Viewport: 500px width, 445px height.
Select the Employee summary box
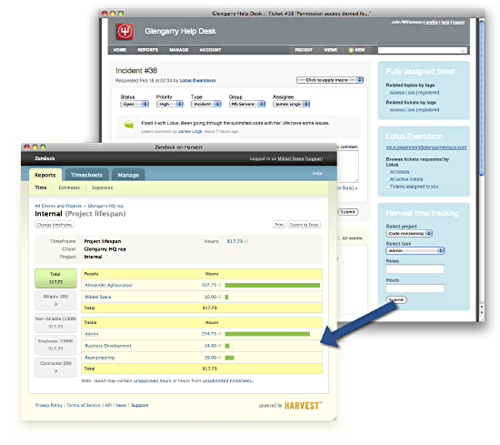pyautogui.click(x=56, y=345)
